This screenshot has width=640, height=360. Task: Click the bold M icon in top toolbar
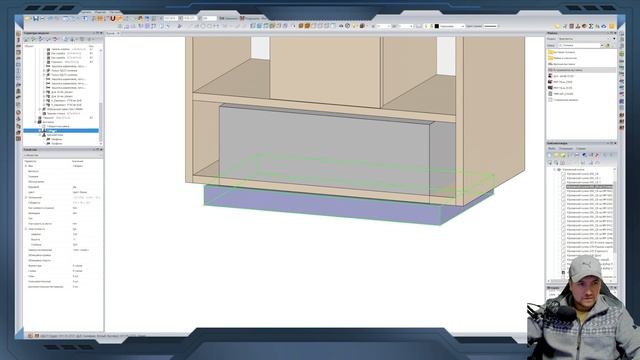(242, 18)
